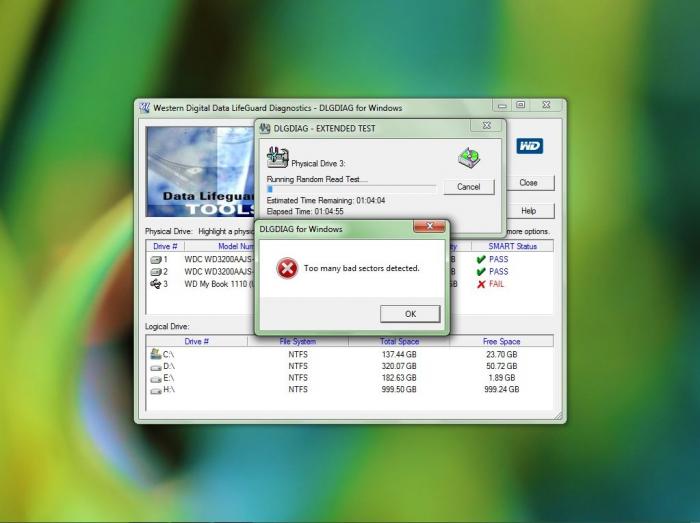This screenshot has height=523, width=700.
Task: Click the Total Space column header
Action: [x=399, y=341]
